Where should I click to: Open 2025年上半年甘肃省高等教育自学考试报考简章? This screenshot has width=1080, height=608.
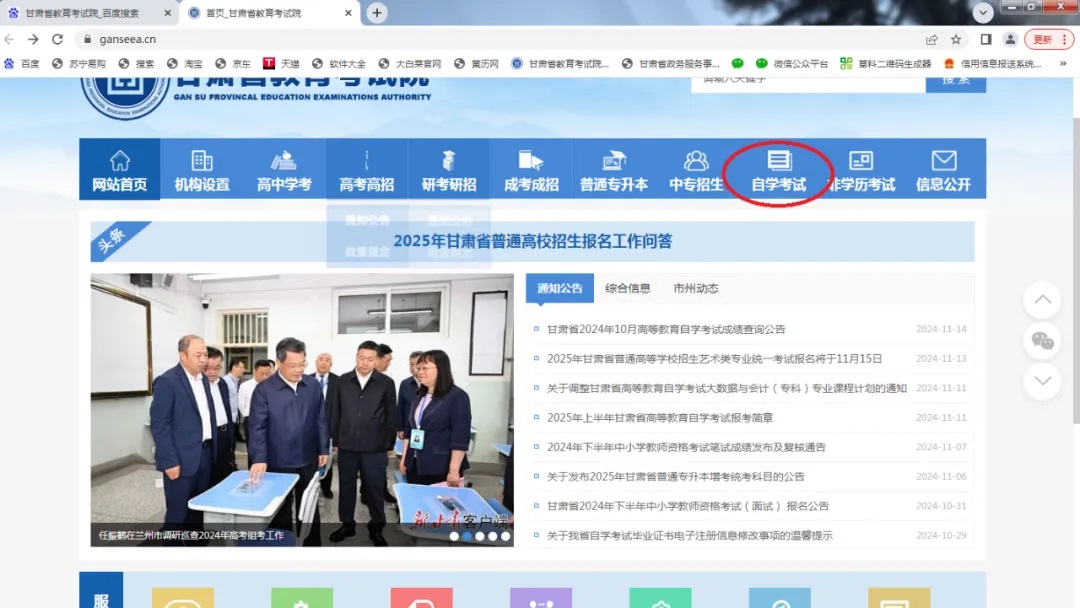[x=660, y=417]
